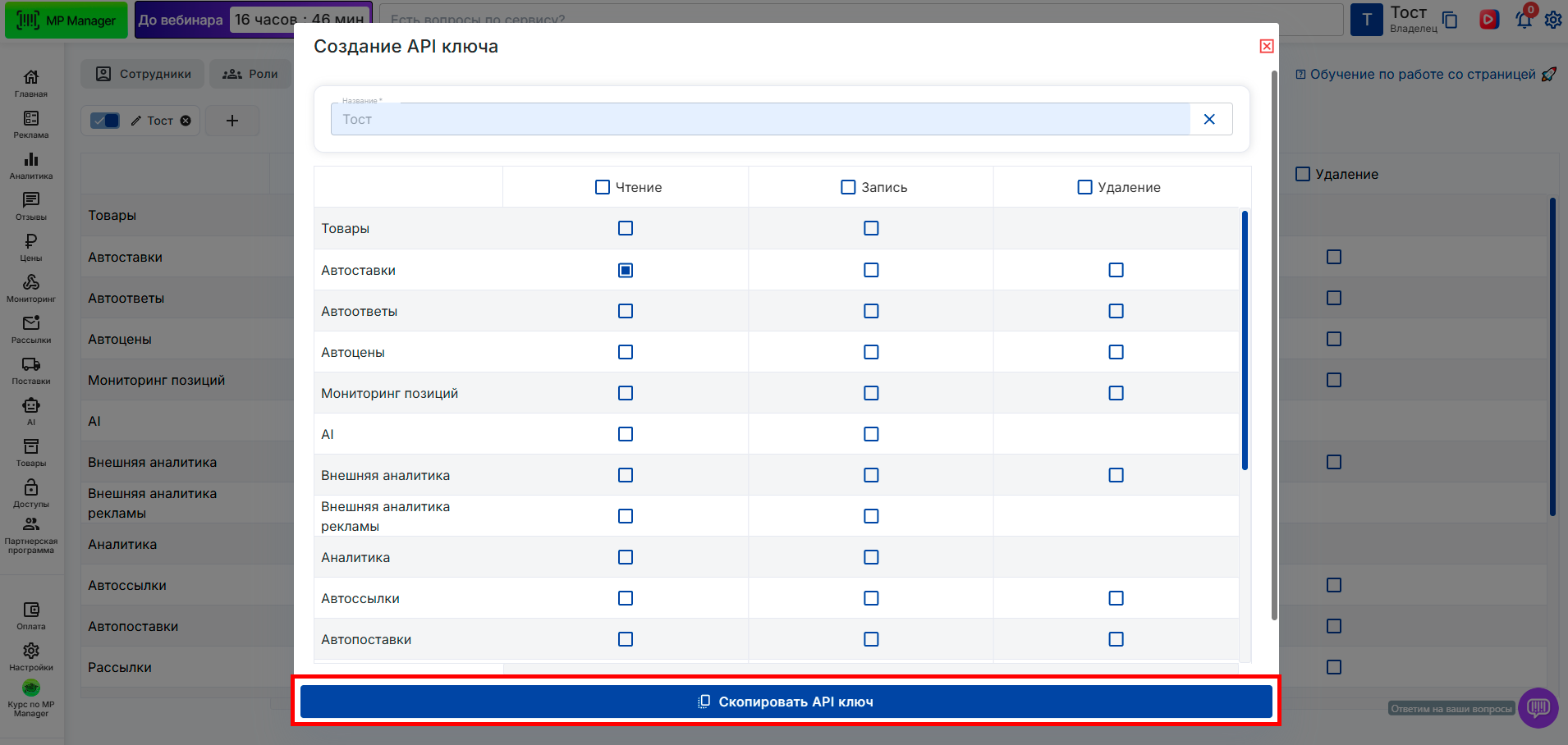Uncheck Чтение for Автоставки
The height and width of the screenshot is (745, 1568).
pyautogui.click(x=626, y=270)
